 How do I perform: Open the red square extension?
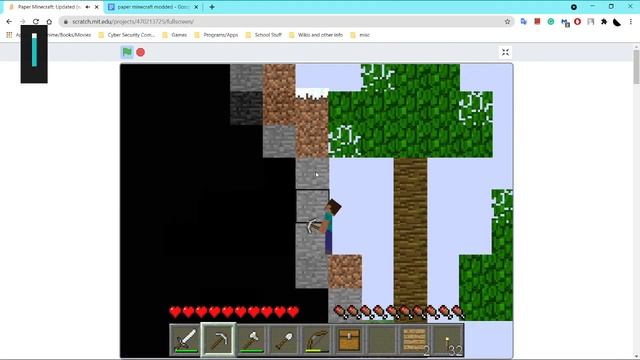[537, 21]
